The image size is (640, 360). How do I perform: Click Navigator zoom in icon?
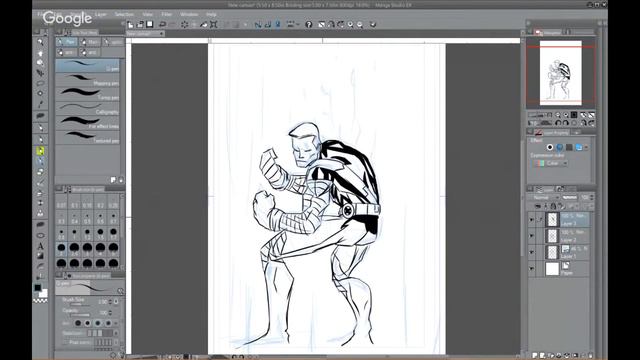point(566,115)
